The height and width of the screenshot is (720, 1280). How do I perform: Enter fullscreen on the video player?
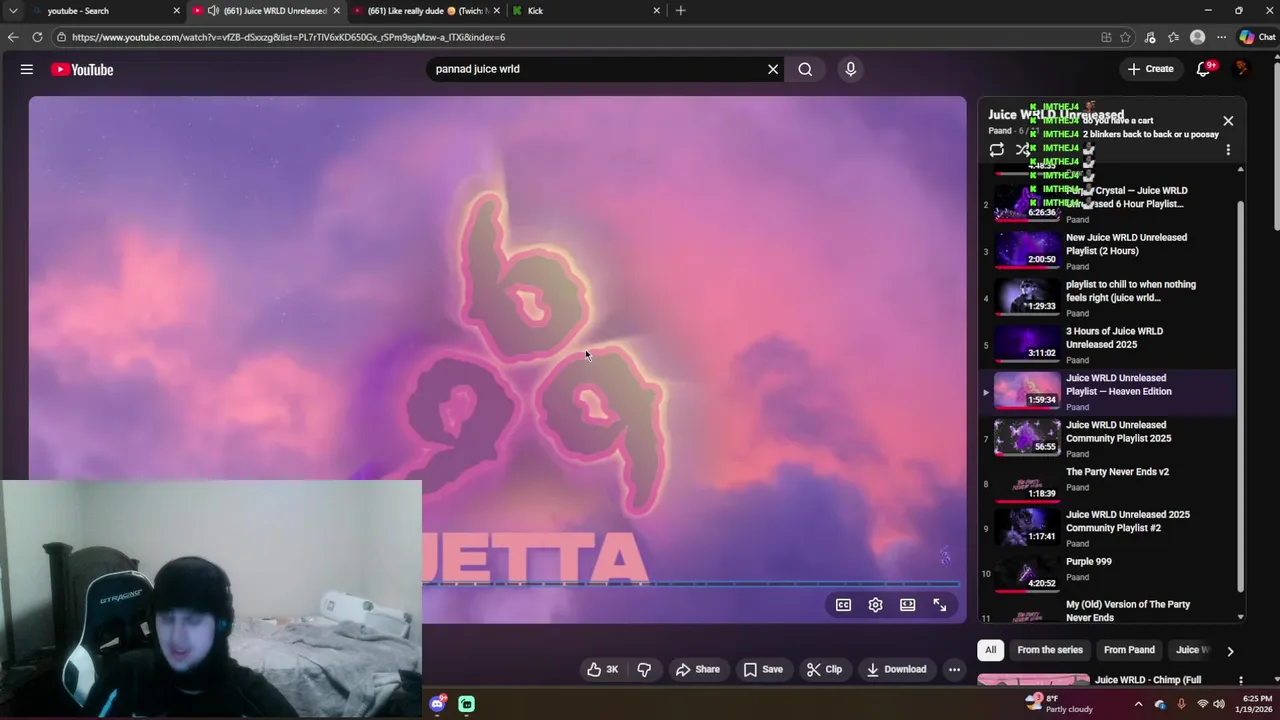click(939, 605)
